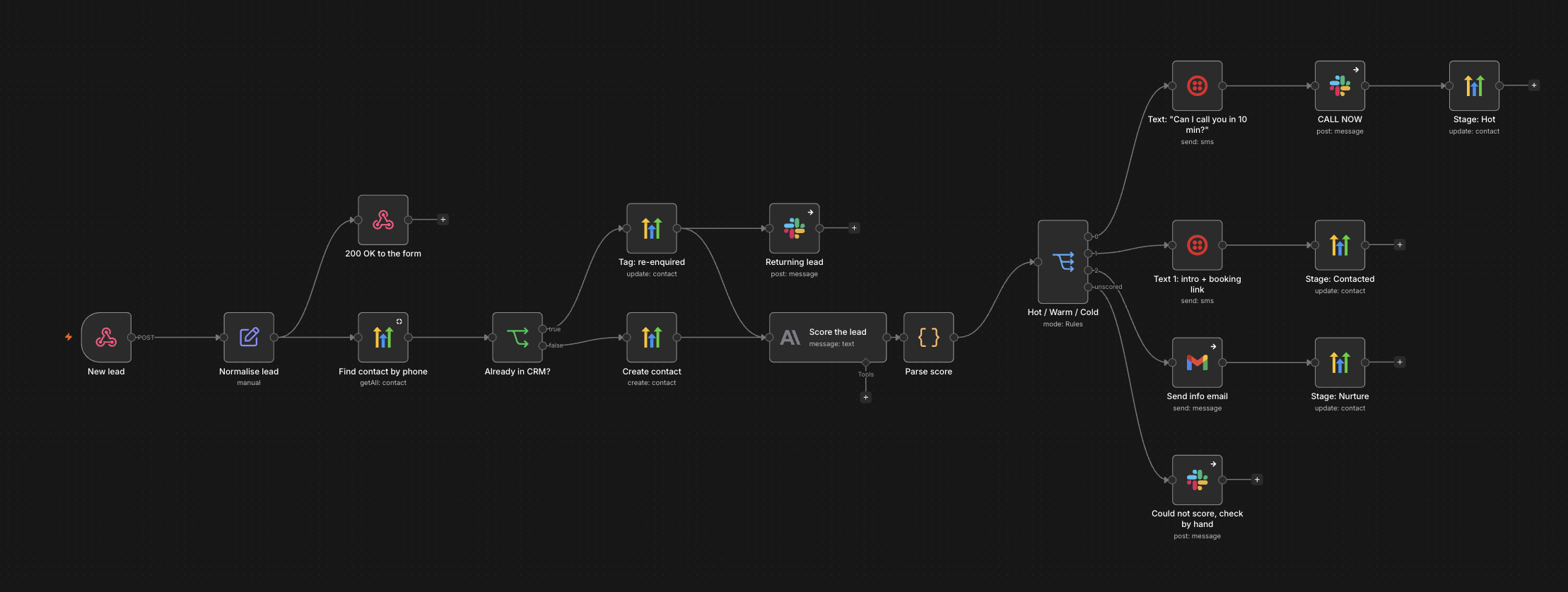
Task: Add a node after Stage: Contacted
Action: coord(1400,245)
